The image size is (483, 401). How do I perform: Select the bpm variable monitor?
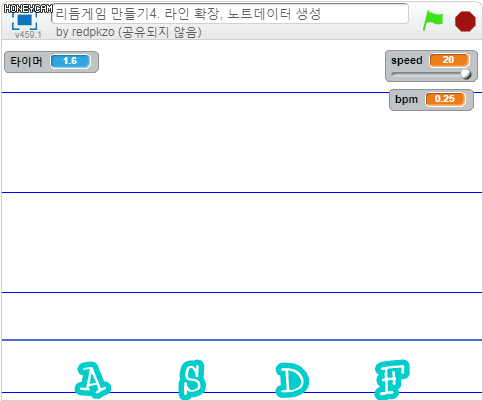(431, 100)
